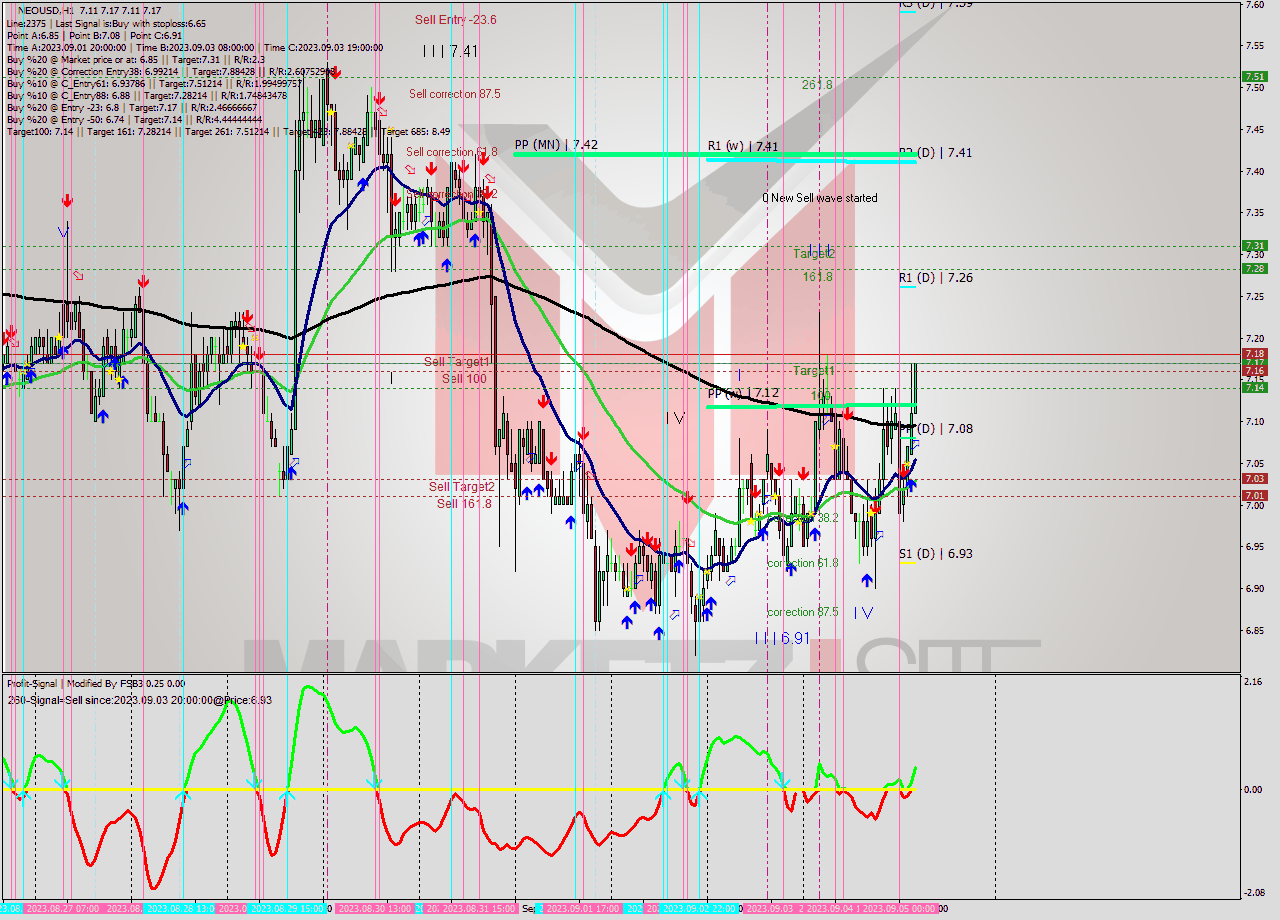Click the 2023.09.01 17:00 time axis label
1280x920 pixels.
click(x=582, y=909)
